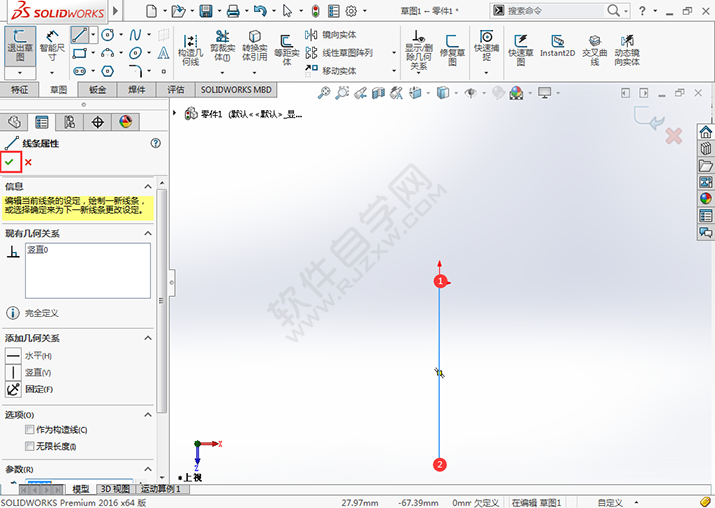Click the search commands (搜索命令) field
Screen dimensions: 715x508
tap(555, 10)
